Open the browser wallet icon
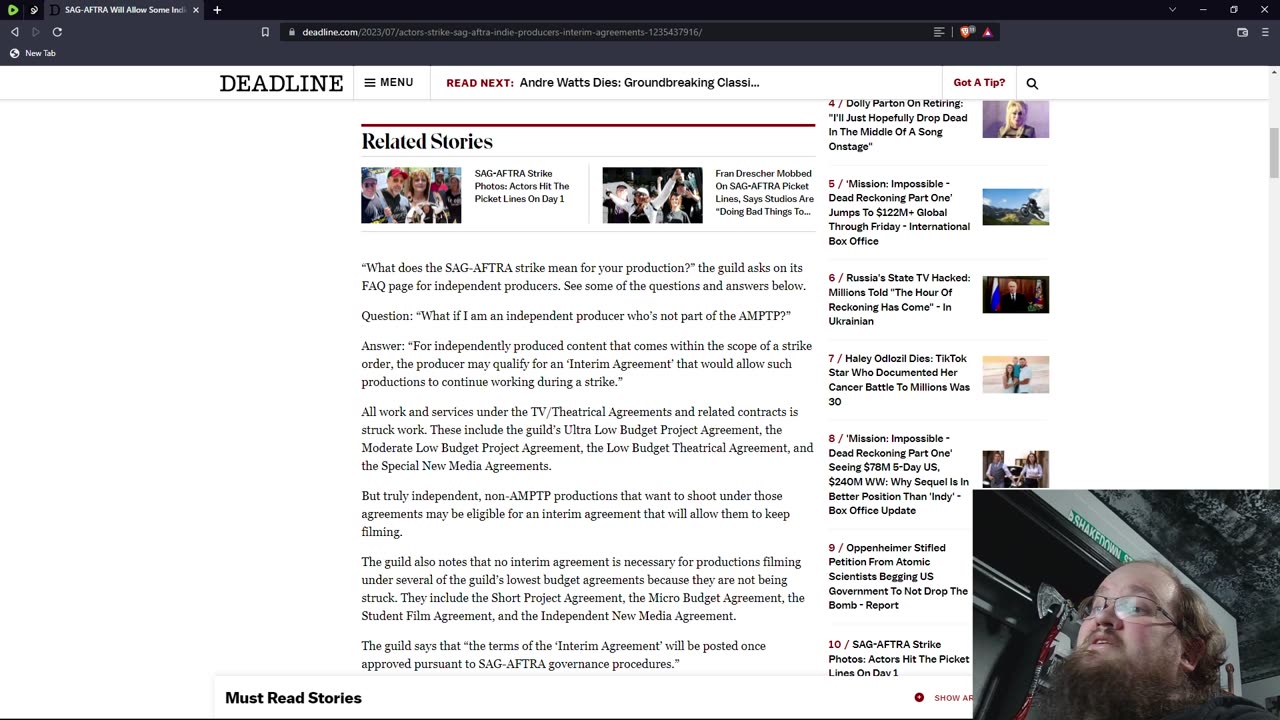The image size is (1280, 720). 1242,32
